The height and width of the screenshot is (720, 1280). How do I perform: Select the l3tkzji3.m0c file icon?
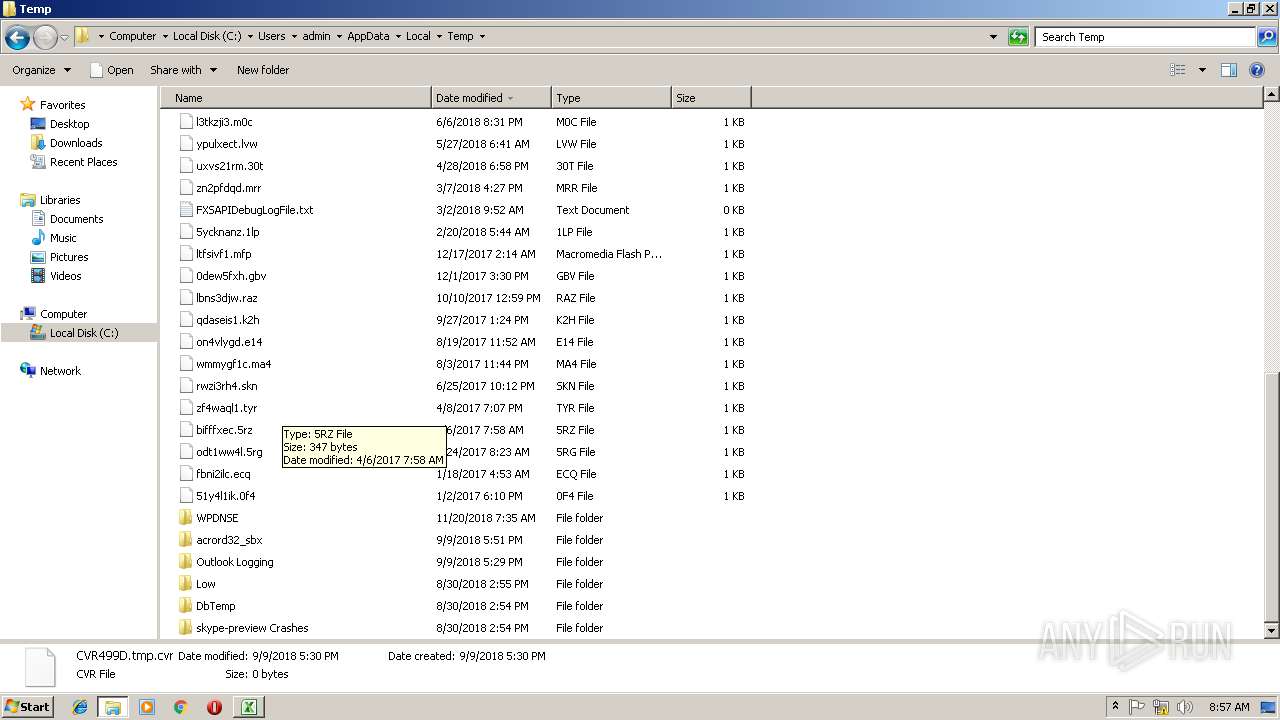point(185,122)
